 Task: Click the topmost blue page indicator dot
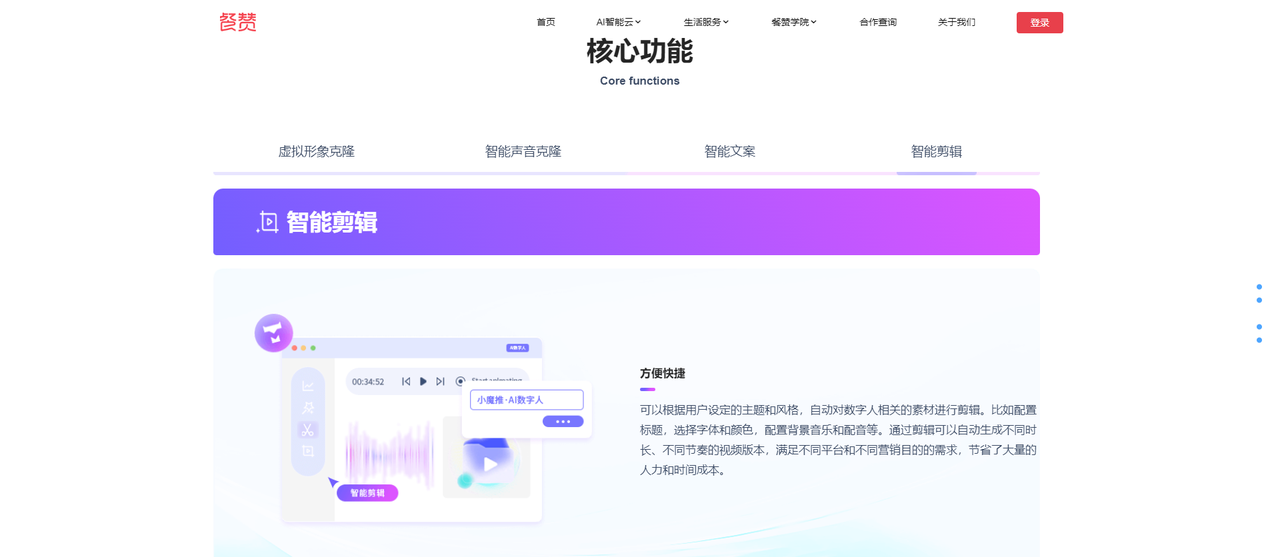(1259, 287)
